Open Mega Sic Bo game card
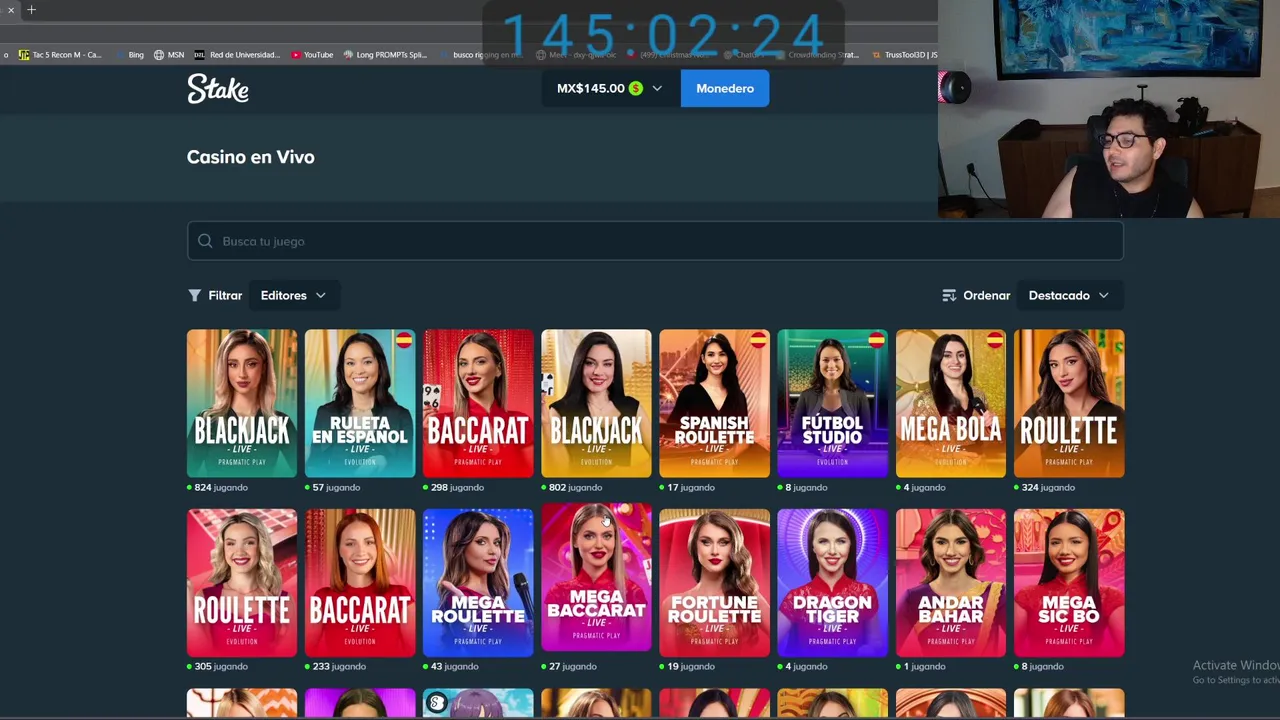1280x720 pixels. [1069, 583]
